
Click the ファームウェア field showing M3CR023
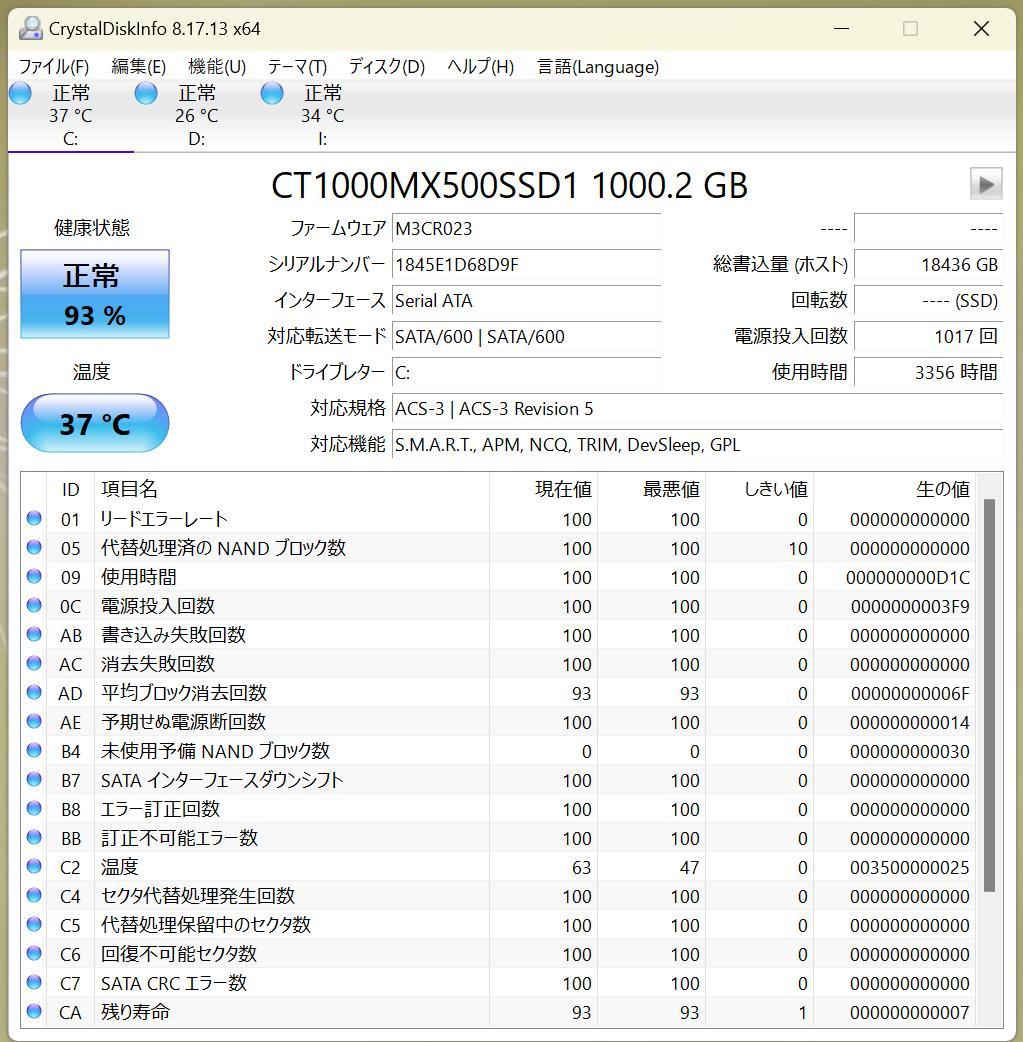tap(527, 228)
